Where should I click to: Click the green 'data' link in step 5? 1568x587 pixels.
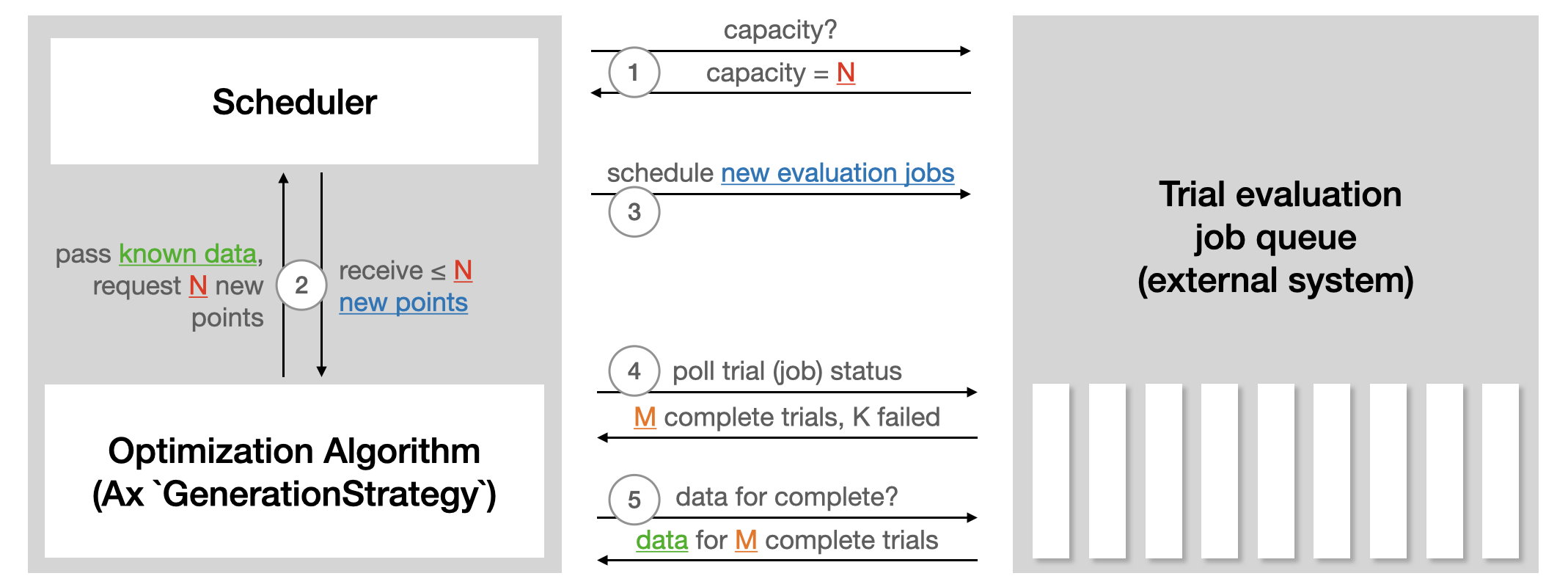pos(662,541)
